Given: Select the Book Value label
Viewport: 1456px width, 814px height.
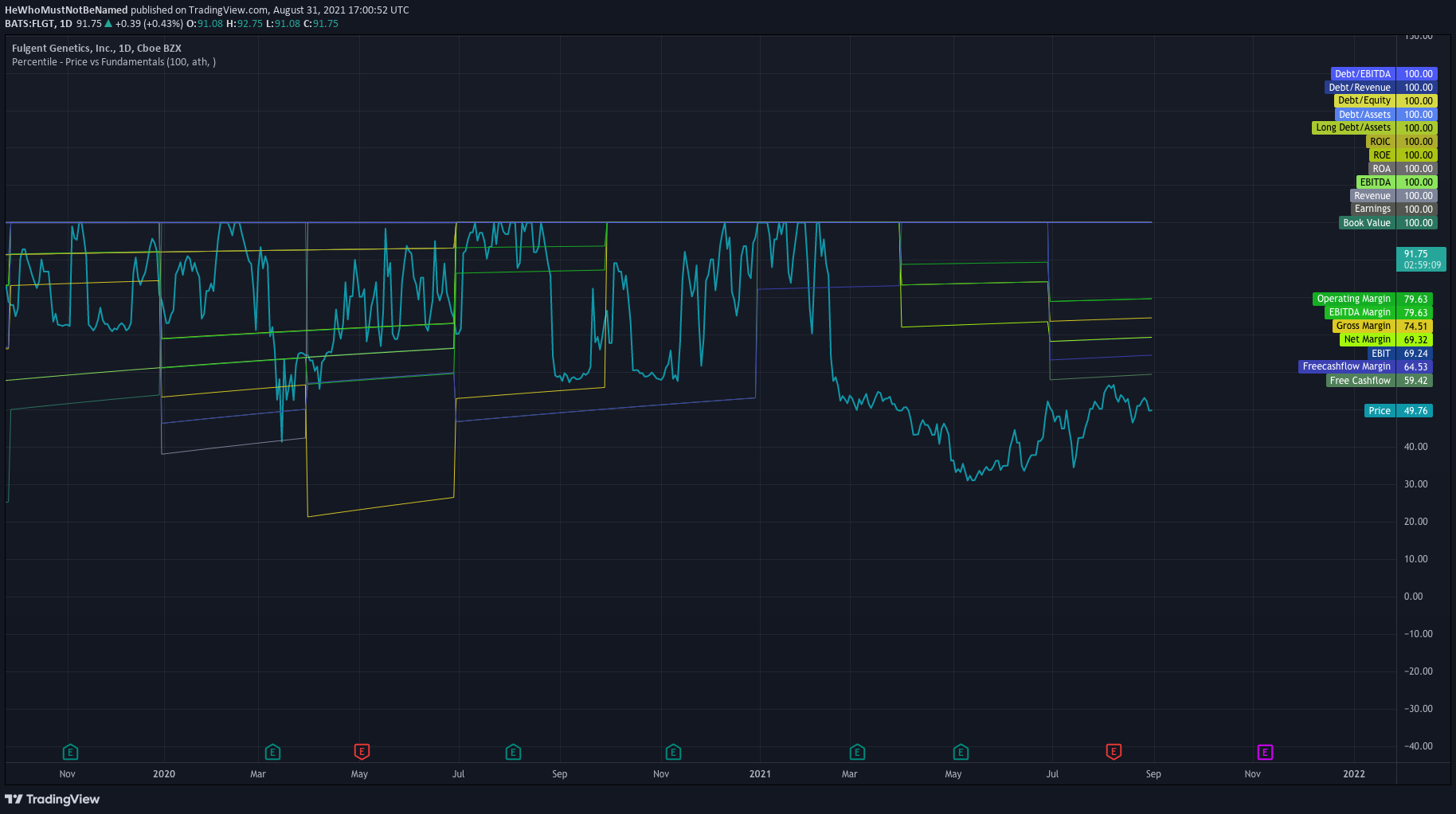Looking at the screenshot, I should point(1367,223).
